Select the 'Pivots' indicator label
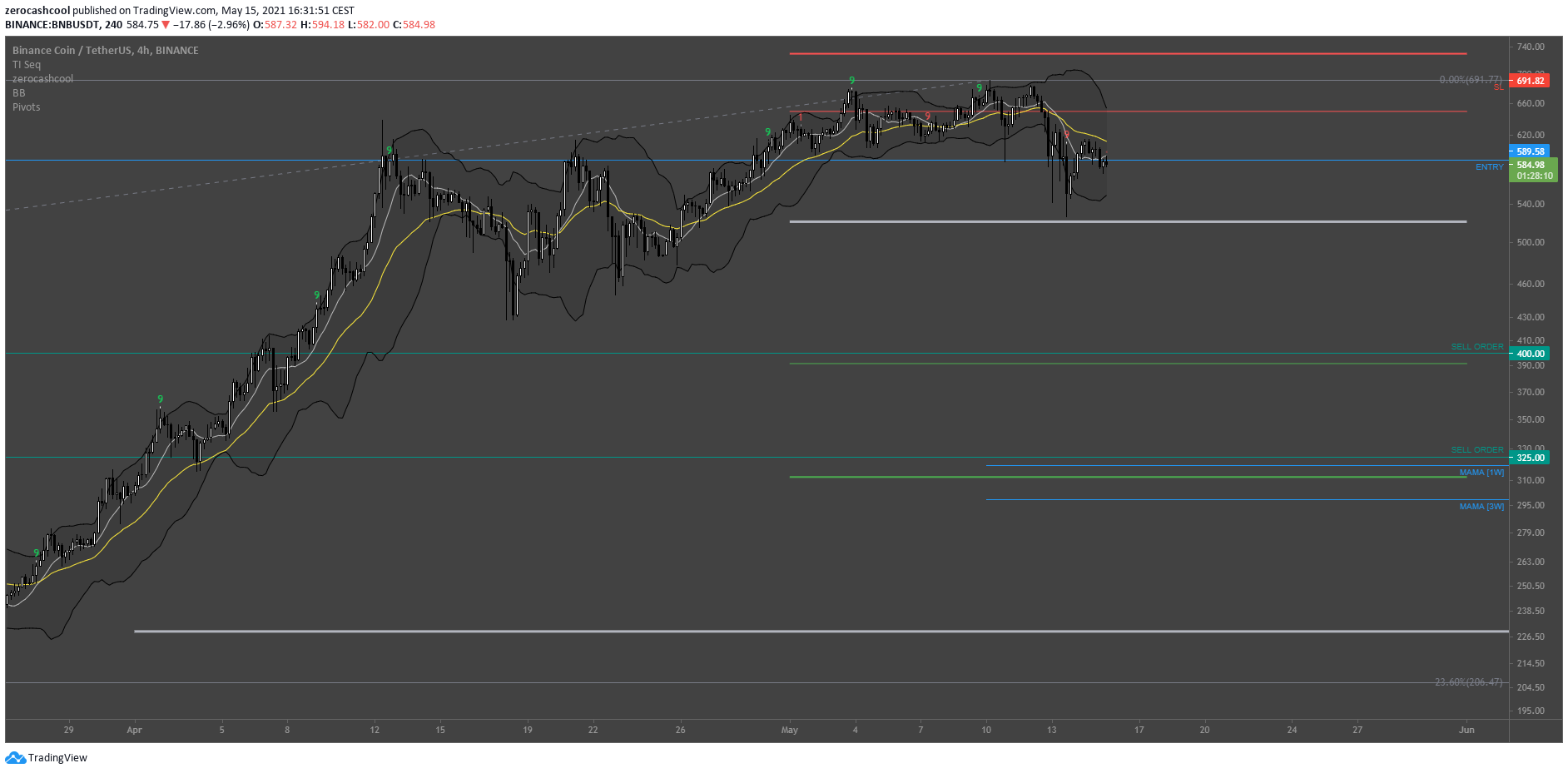 point(27,107)
